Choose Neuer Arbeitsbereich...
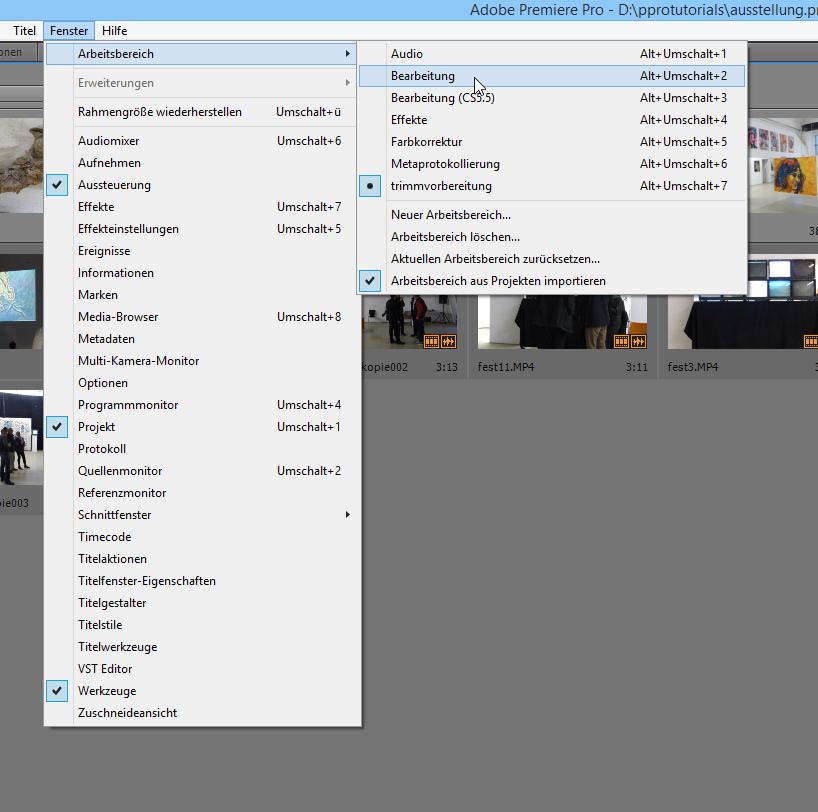Viewport: 818px width, 812px height. click(x=552, y=214)
